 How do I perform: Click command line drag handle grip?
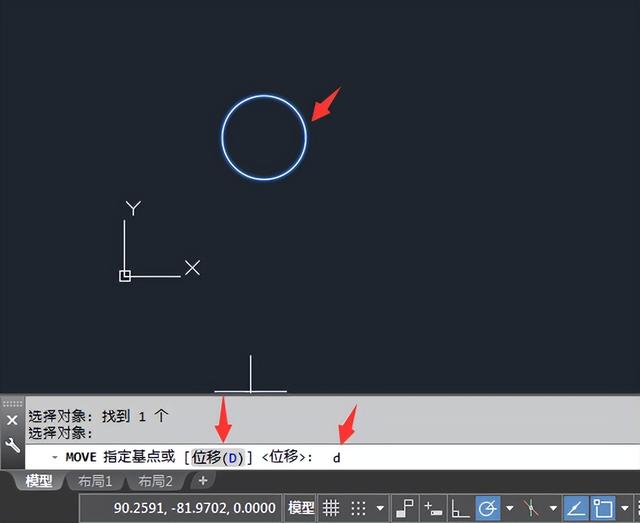click(12, 404)
